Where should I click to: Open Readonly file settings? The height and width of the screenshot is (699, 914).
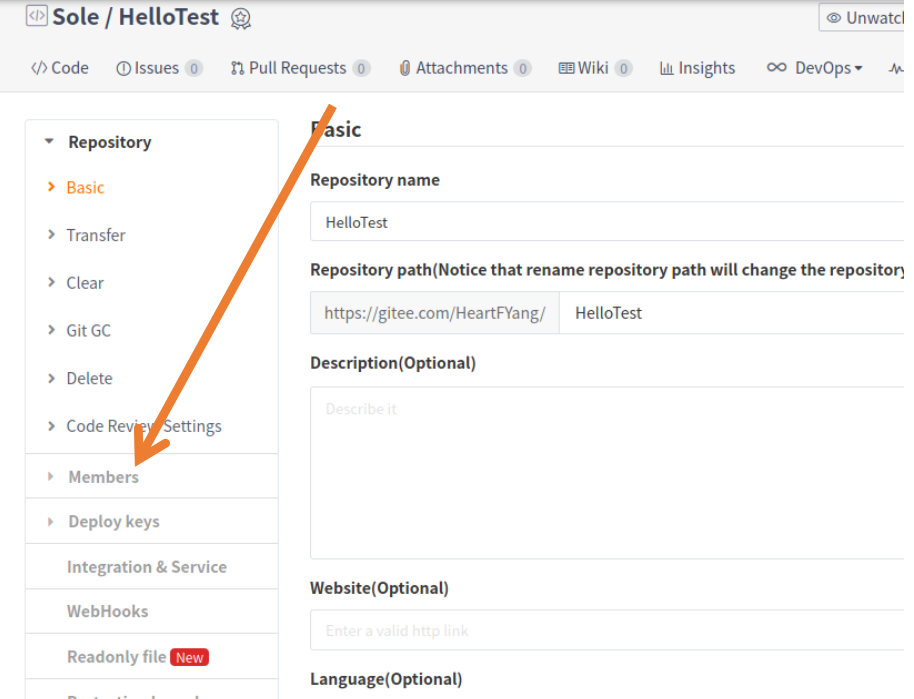(117, 656)
